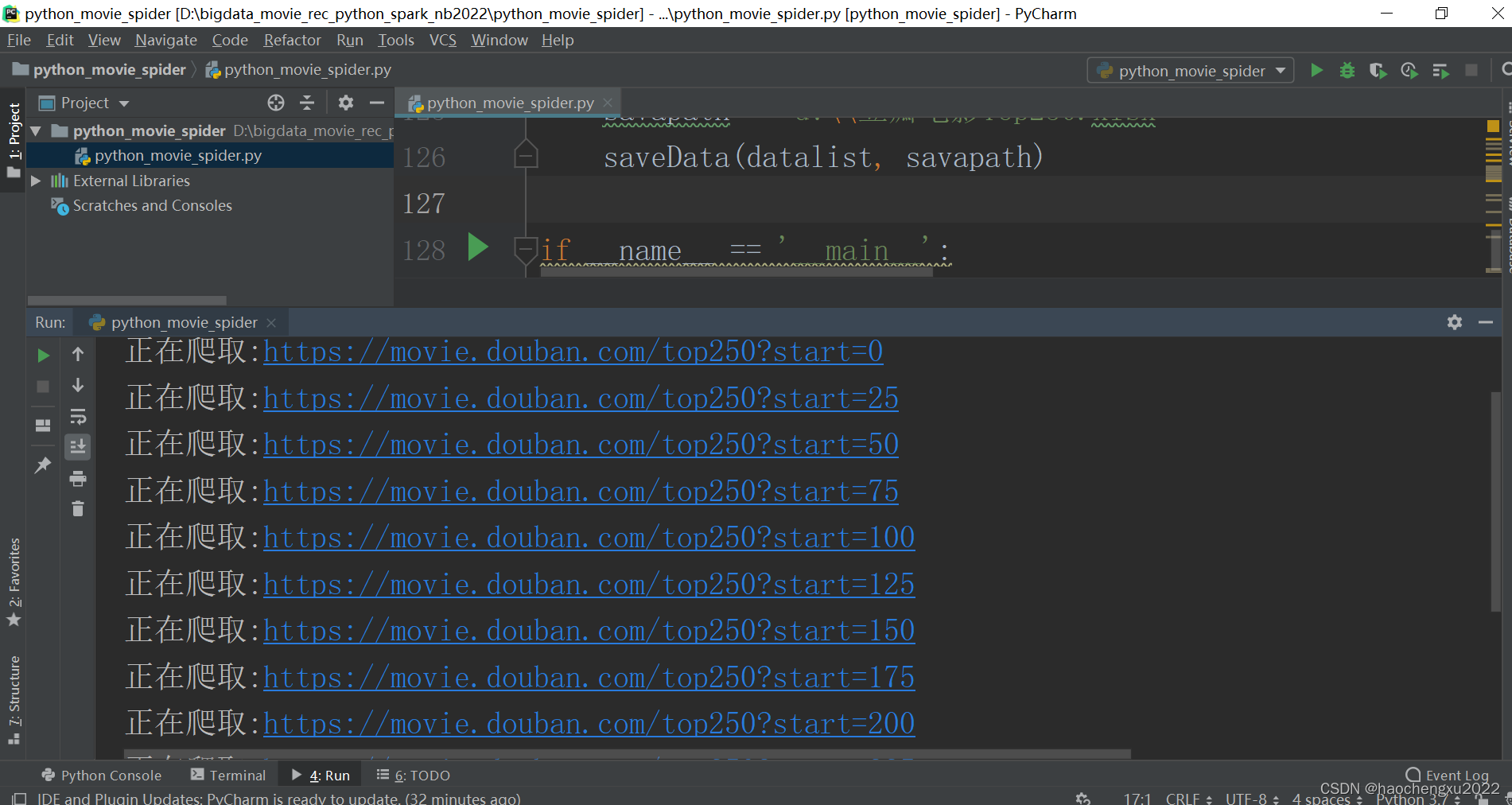The width and height of the screenshot is (1512, 805).
Task: Open link ending start=200
Action: (589, 724)
